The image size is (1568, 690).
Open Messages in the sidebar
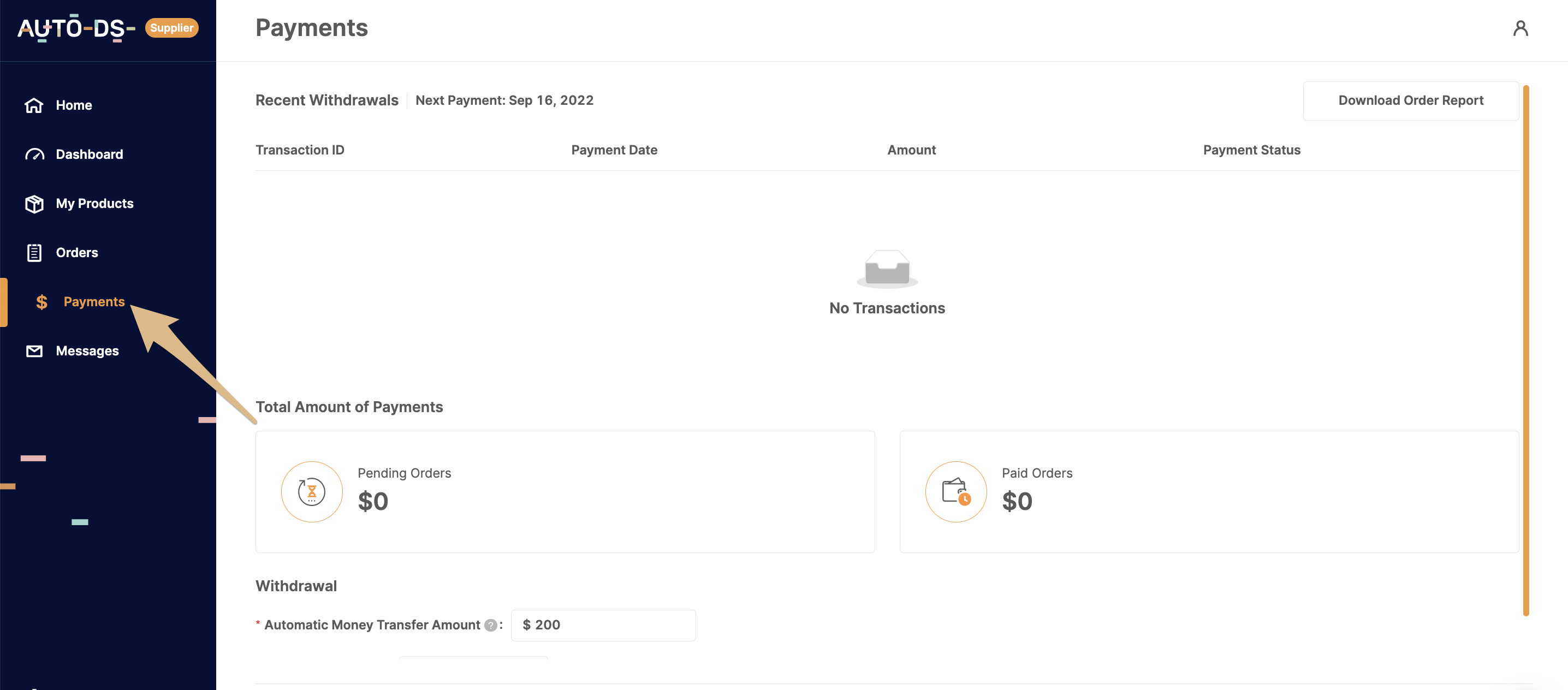coord(87,351)
